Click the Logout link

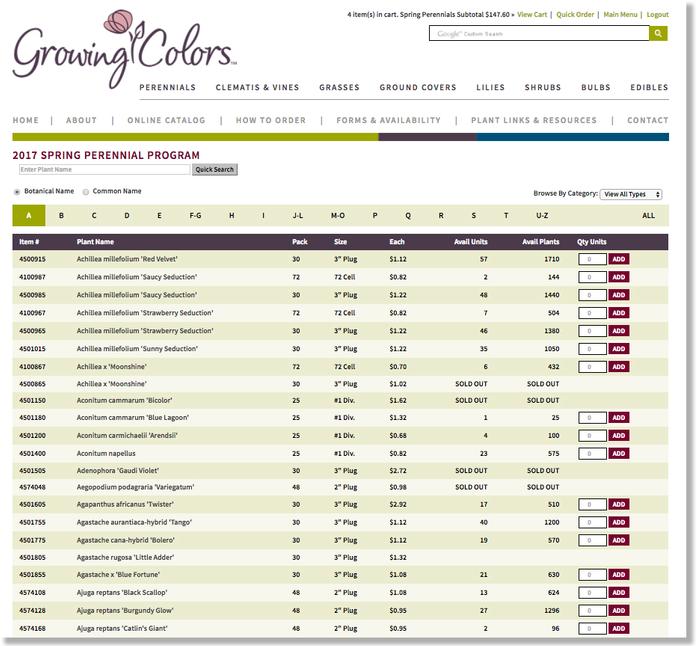[658, 15]
